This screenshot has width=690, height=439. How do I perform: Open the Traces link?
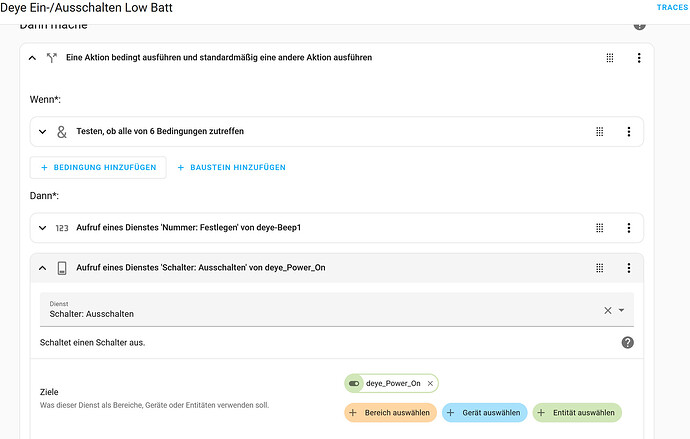coord(671,8)
